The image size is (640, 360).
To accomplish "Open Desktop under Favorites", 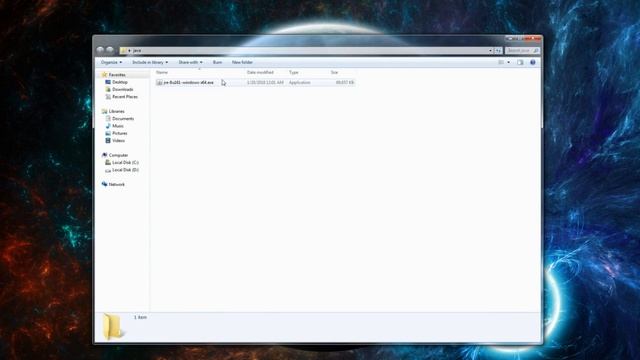I will tap(120, 82).
